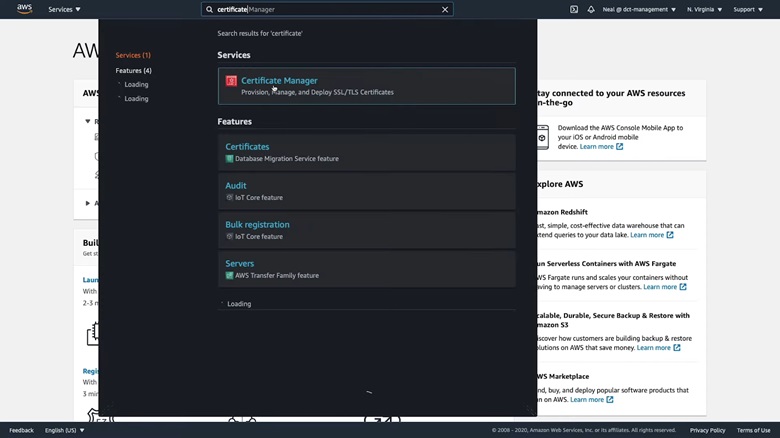Click the search magnifier icon
This screenshot has width=780, height=438.
pos(209,9)
